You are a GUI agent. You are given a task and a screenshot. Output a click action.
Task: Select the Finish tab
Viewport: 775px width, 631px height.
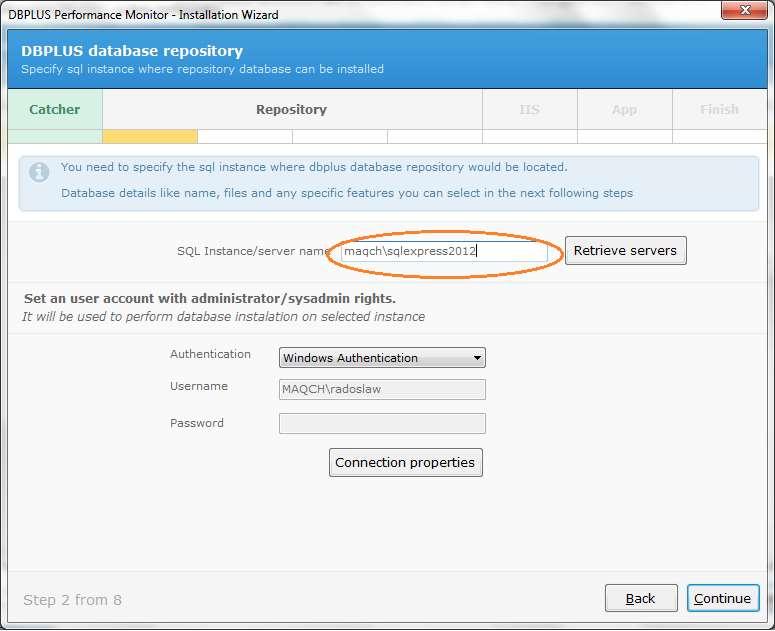(719, 109)
